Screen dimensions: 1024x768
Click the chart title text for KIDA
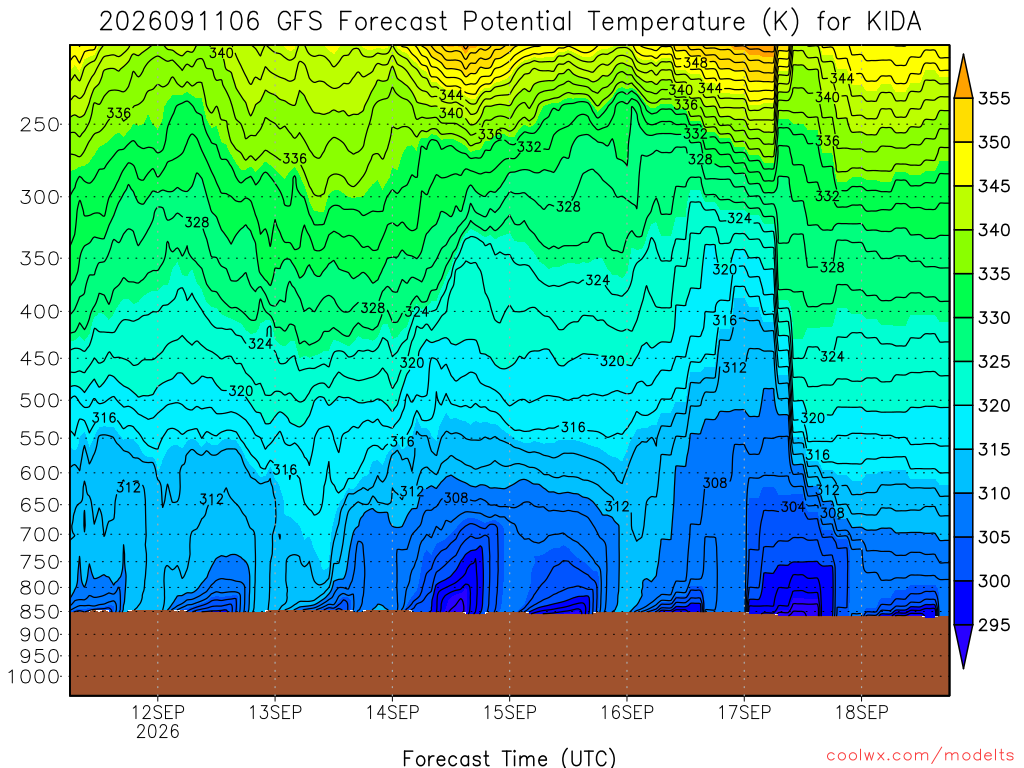click(510, 22)
